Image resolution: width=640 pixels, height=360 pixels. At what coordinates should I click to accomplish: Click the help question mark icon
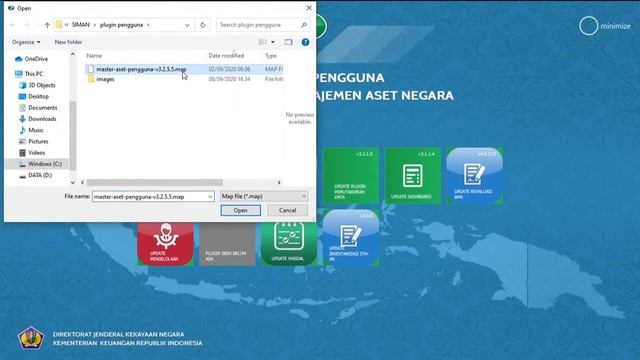coord(305,42)
